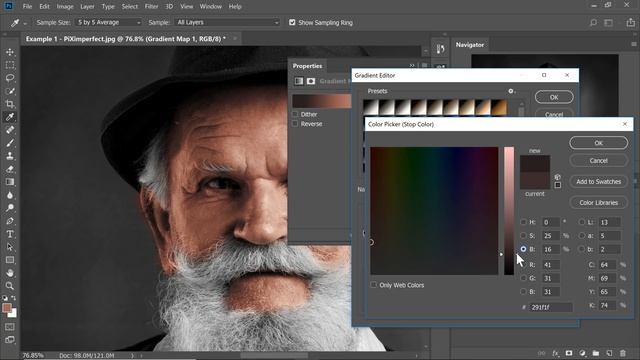Select the Blur tool
This screenshot has width=640, height=360.
[10, 195]
